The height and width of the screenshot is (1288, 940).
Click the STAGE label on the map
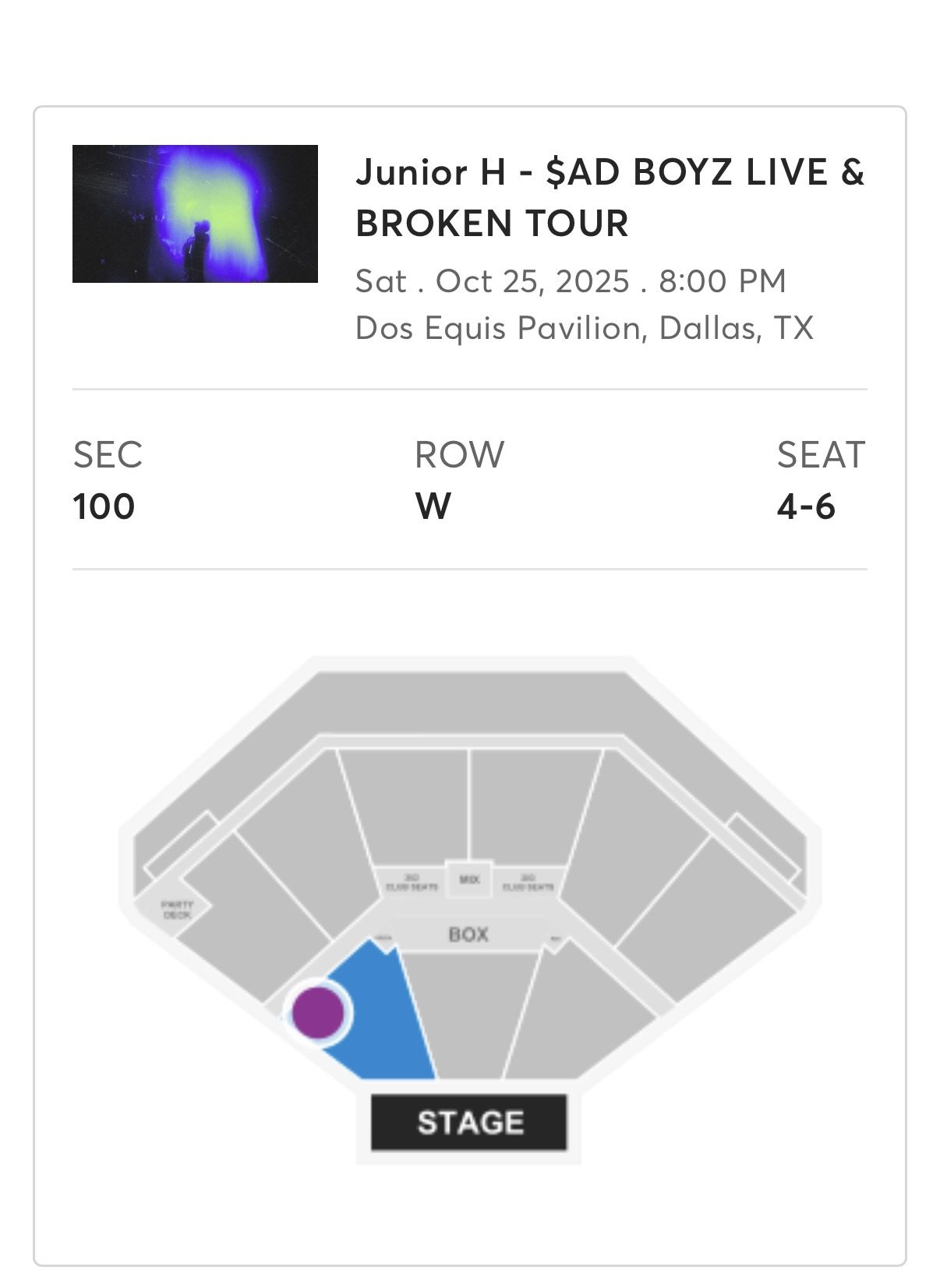(470, 1123)
